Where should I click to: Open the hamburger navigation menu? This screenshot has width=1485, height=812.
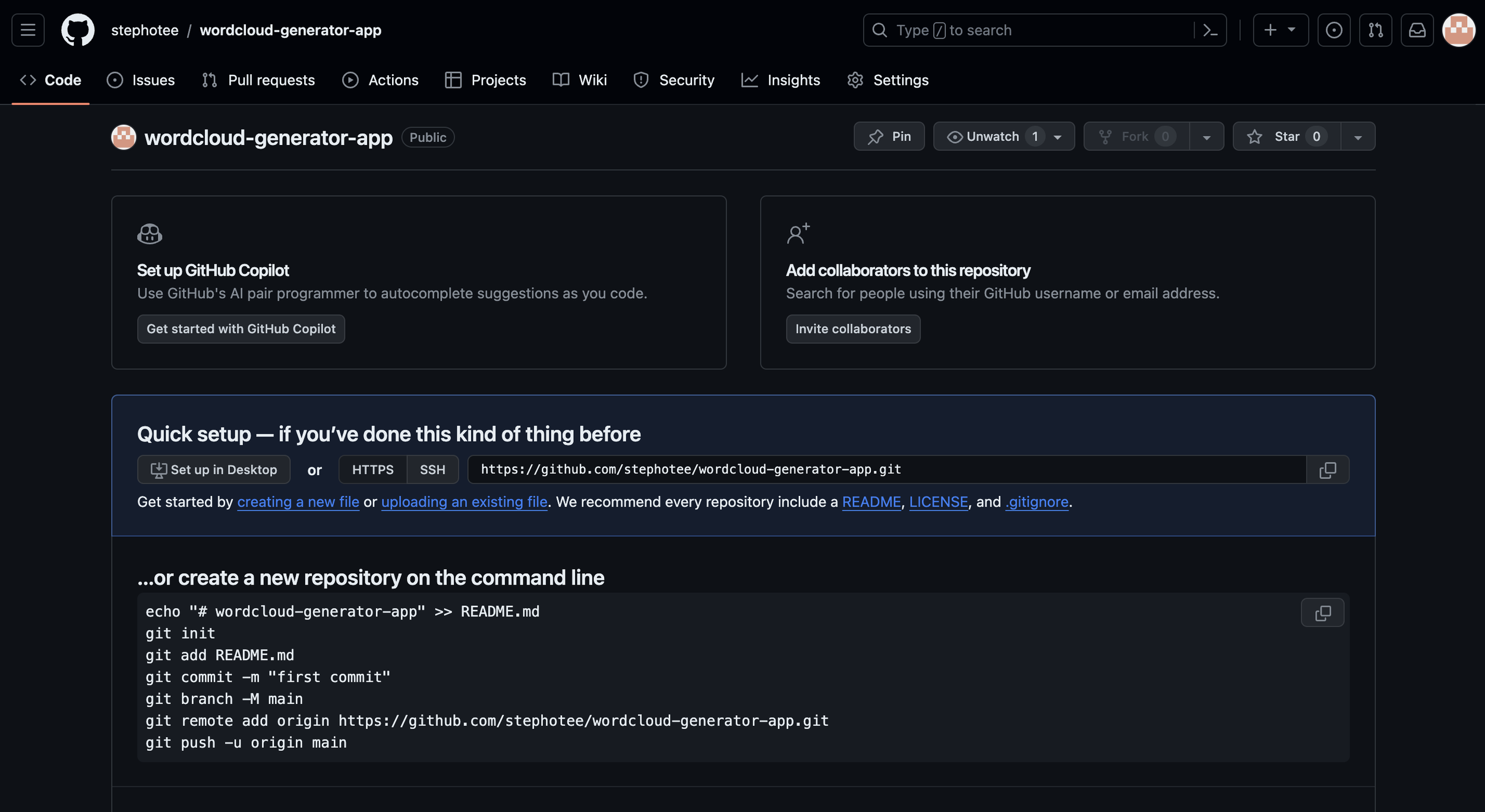tap(28, 30)
